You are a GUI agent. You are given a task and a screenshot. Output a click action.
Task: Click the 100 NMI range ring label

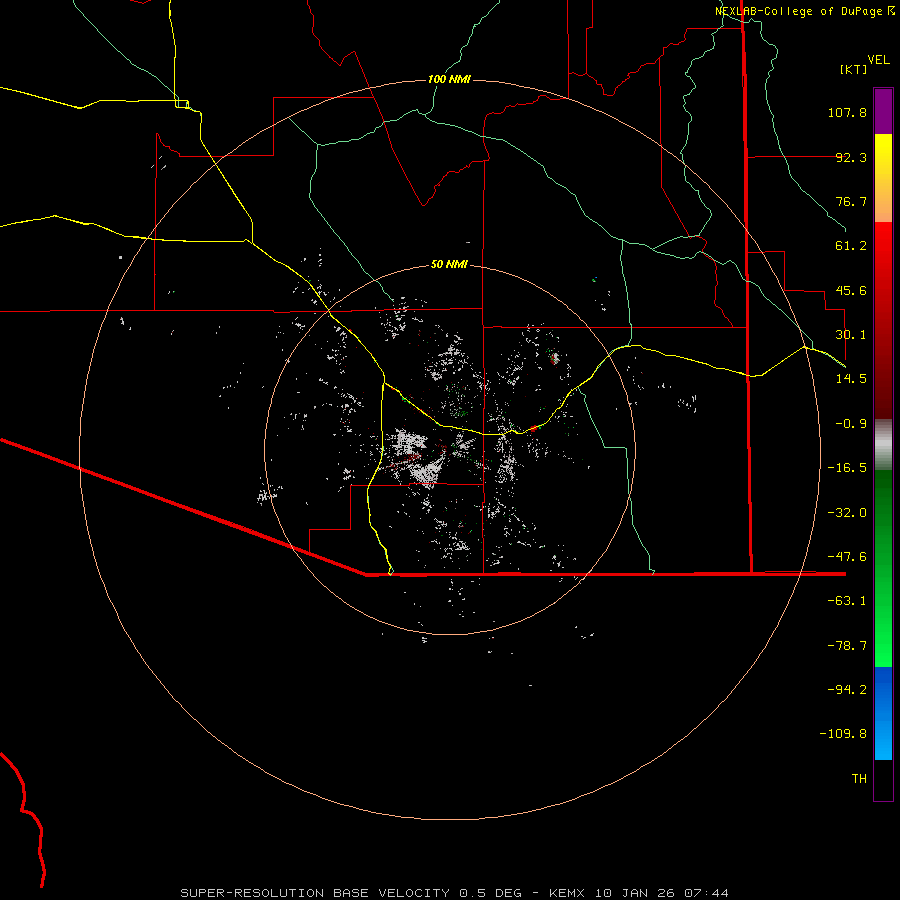(x=449, y=79)
